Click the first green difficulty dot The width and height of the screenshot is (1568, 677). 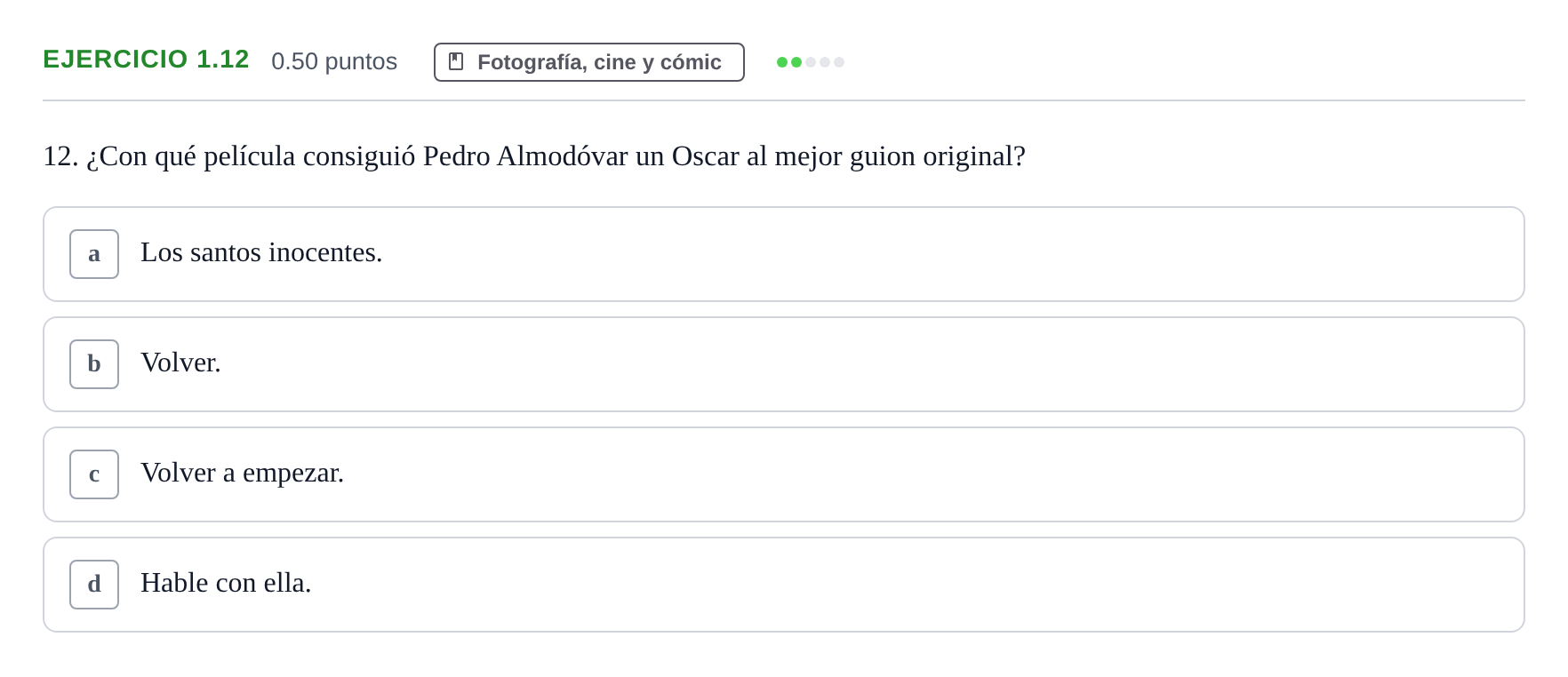[x=782, y=62]
